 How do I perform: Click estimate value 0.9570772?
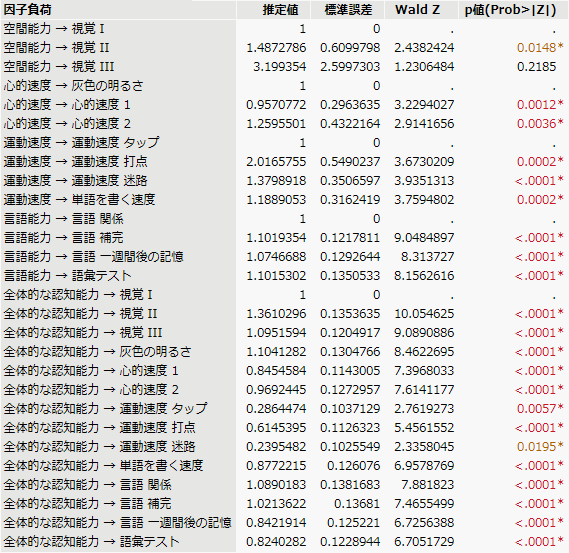pos(276,105)
